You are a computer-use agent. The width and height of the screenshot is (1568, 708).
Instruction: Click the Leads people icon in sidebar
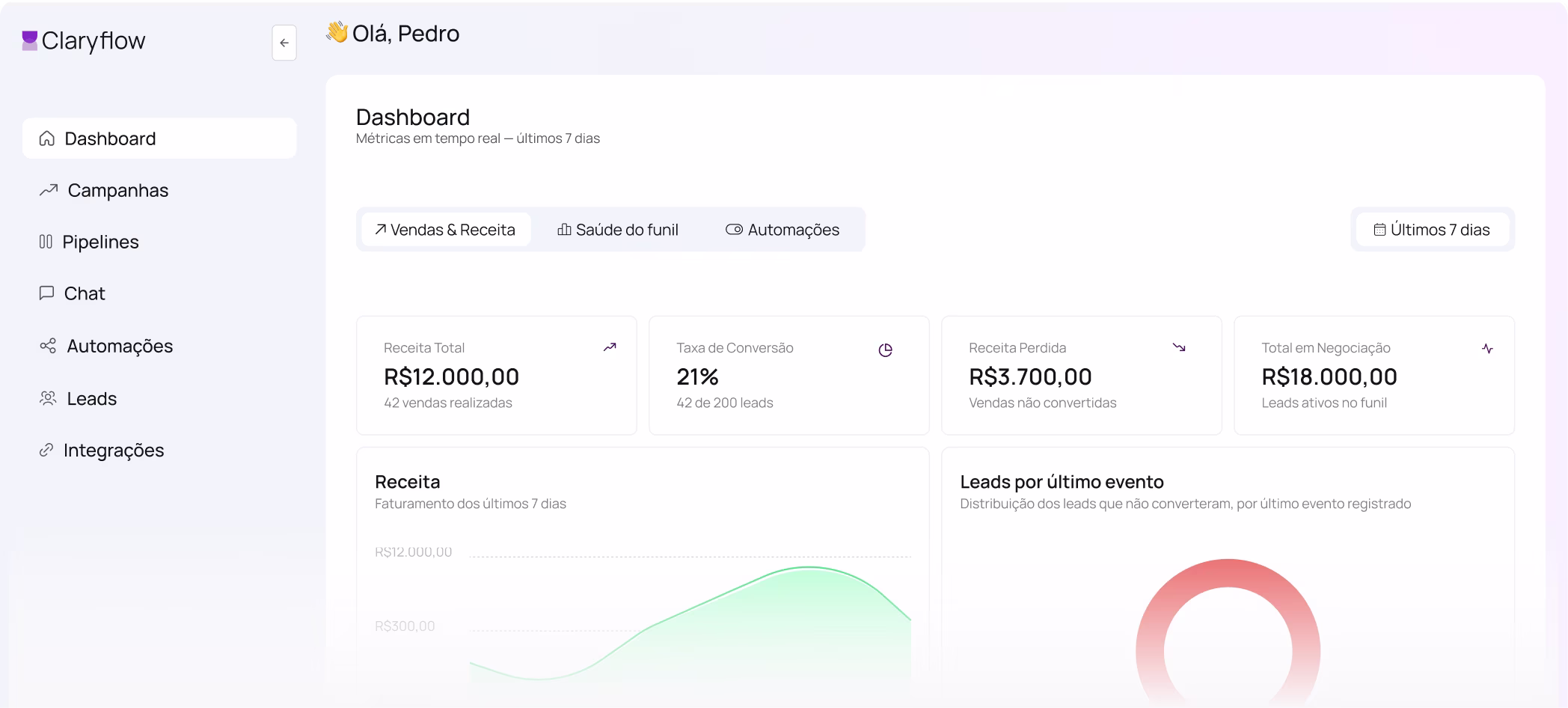pyautogui.click(x=48, y=398)
